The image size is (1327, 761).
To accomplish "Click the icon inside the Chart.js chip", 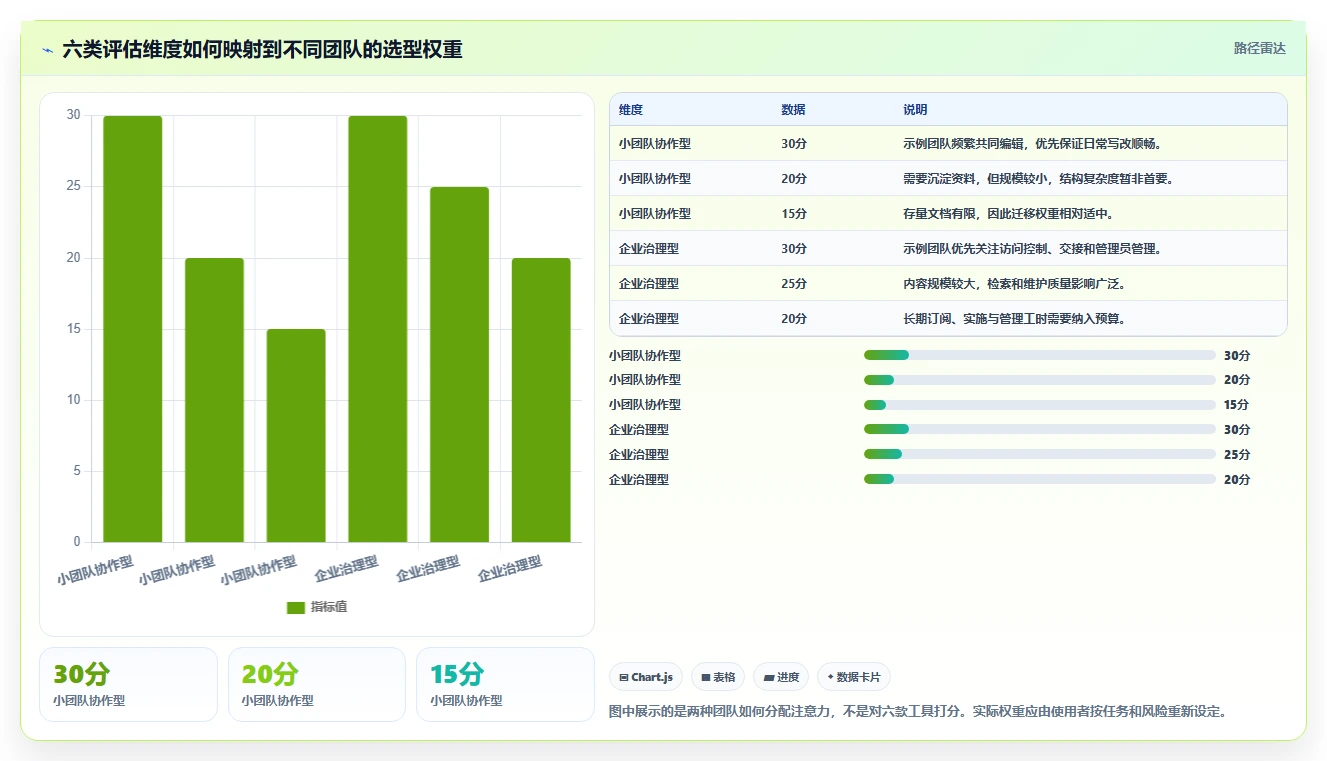I will point(624,677).
